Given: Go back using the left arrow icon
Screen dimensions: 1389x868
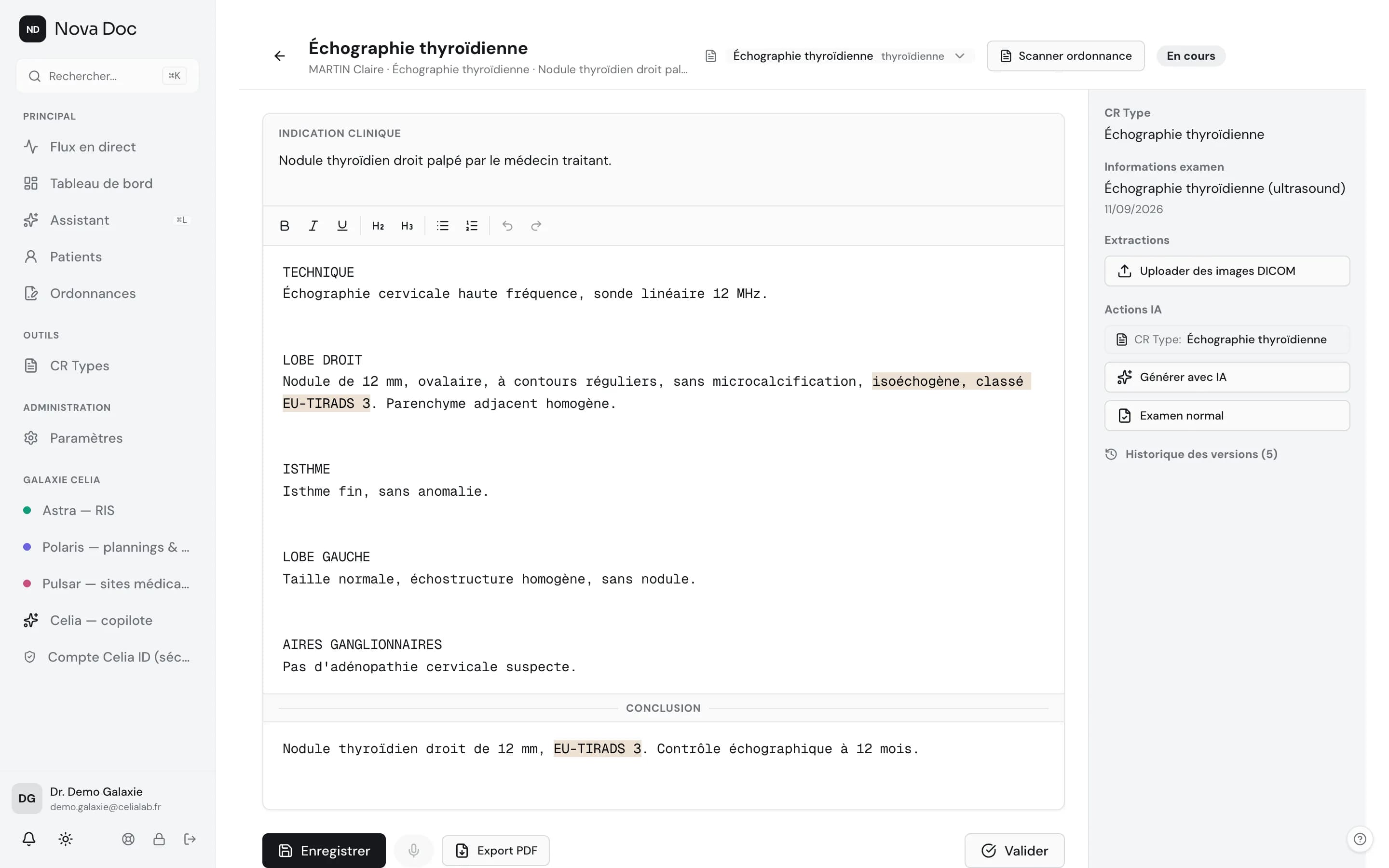Looking at the screenshot, I should click(x=280, y=55).
